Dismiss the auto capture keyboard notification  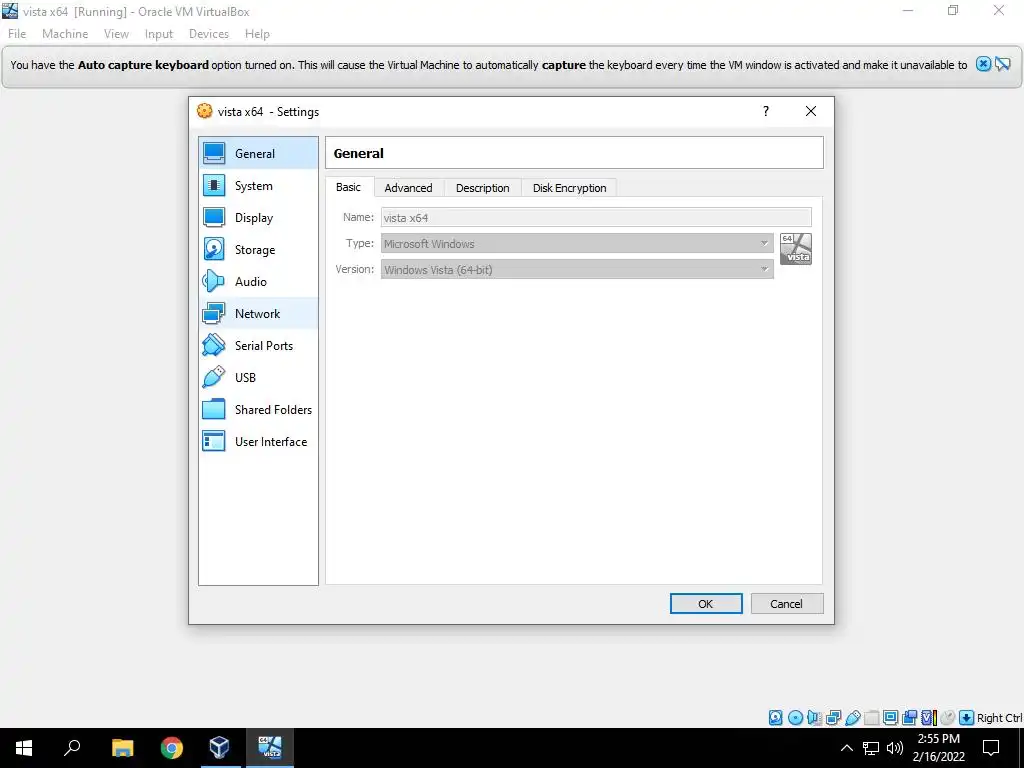(983, 64)
